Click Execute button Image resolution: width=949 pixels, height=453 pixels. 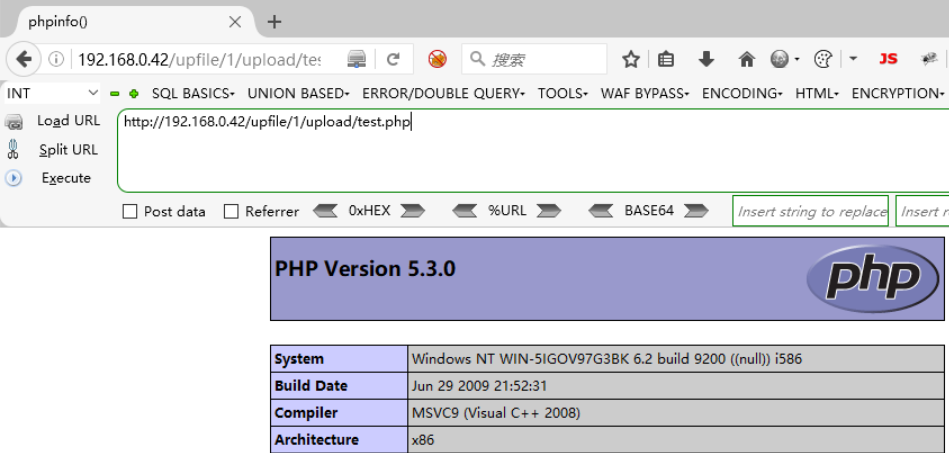(x=66, y=178)
